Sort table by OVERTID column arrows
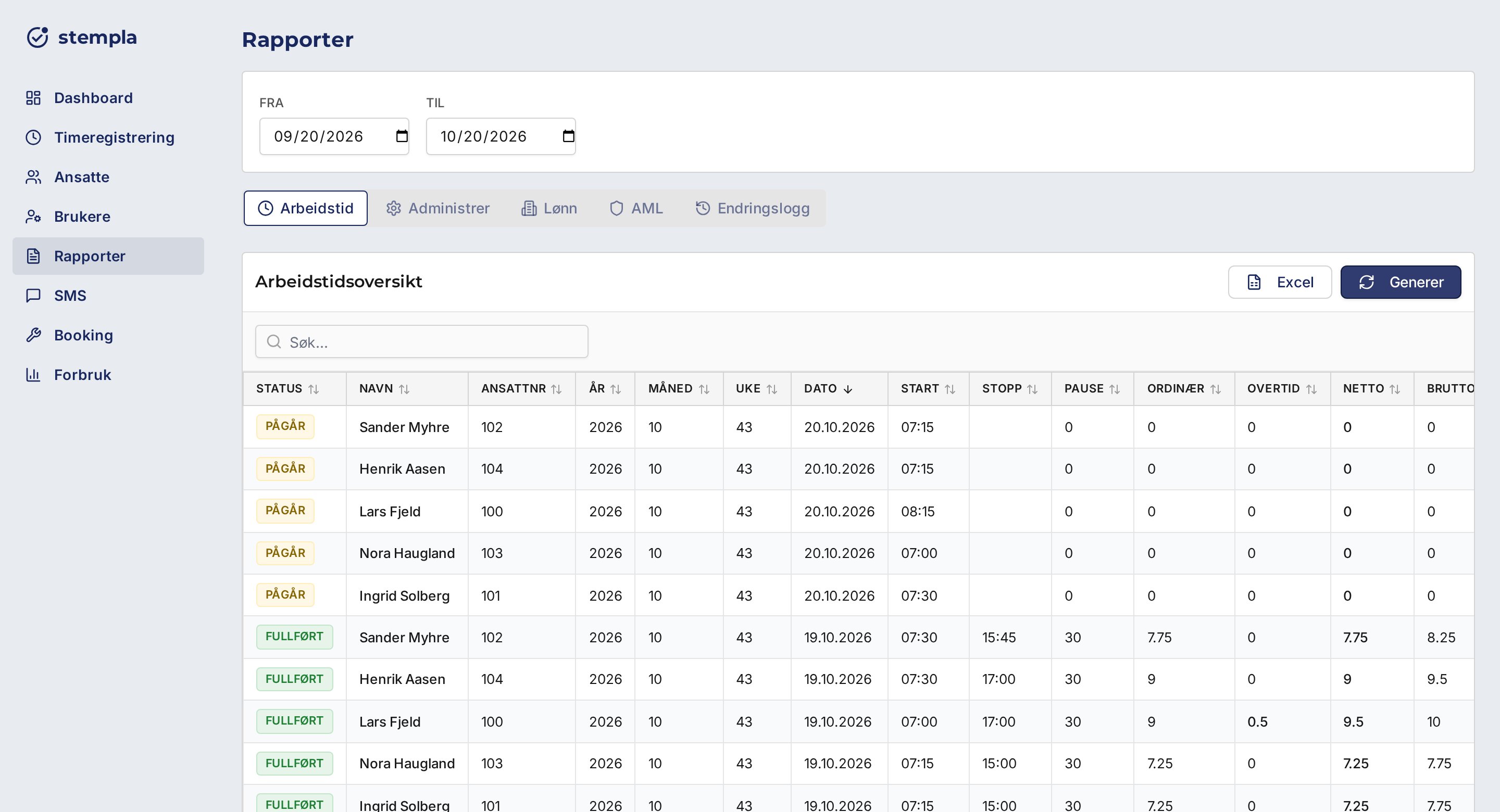Viewport: 1500px width, 812px height. tap(1311, 389)
